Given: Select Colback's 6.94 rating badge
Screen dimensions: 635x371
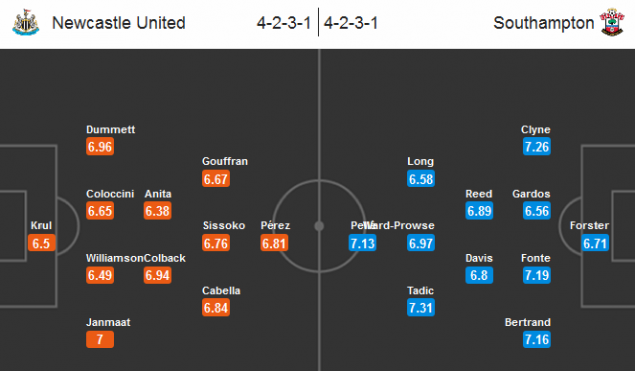Looking at the screenshot, I should coord(158,275).
